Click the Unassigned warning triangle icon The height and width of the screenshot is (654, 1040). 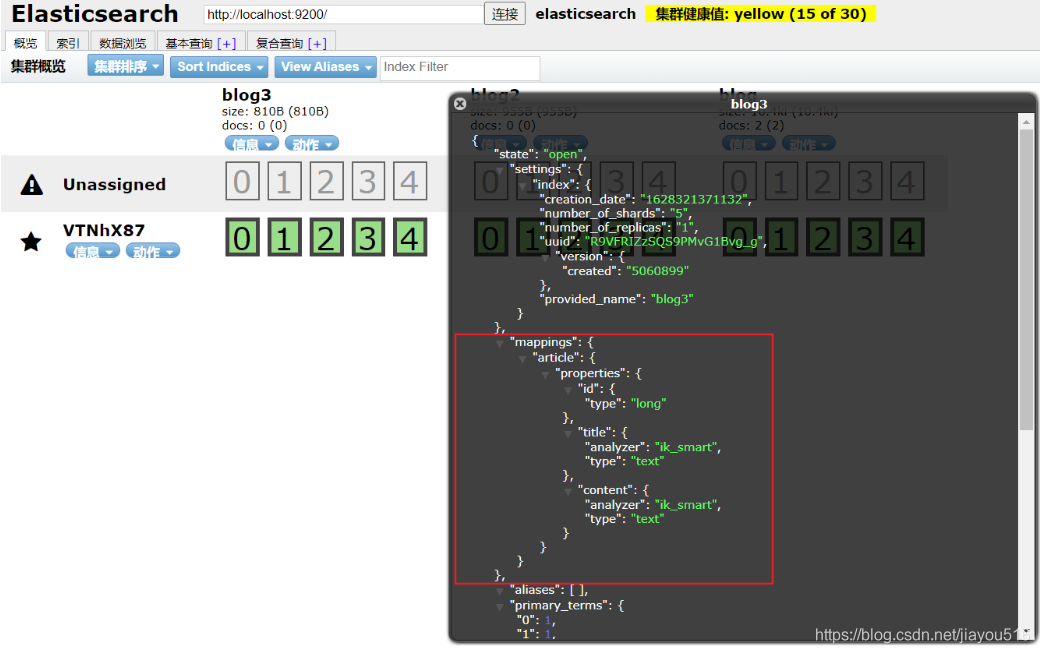31,184
